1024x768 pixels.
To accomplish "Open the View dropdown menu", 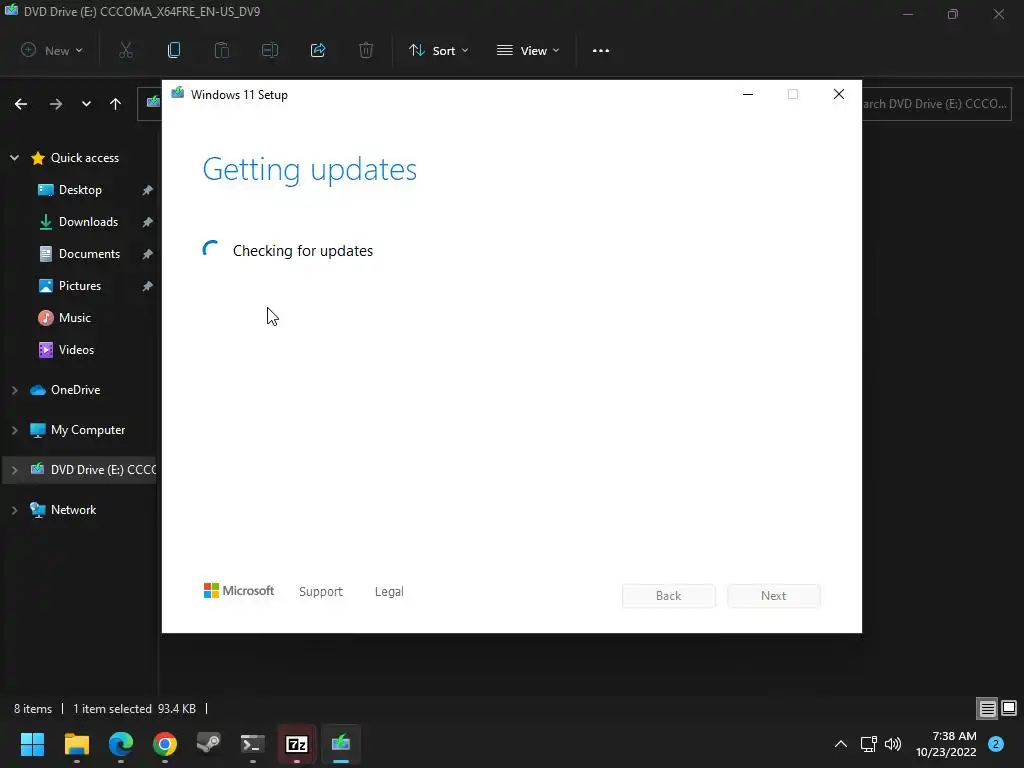I will click(x=528, y=50).
